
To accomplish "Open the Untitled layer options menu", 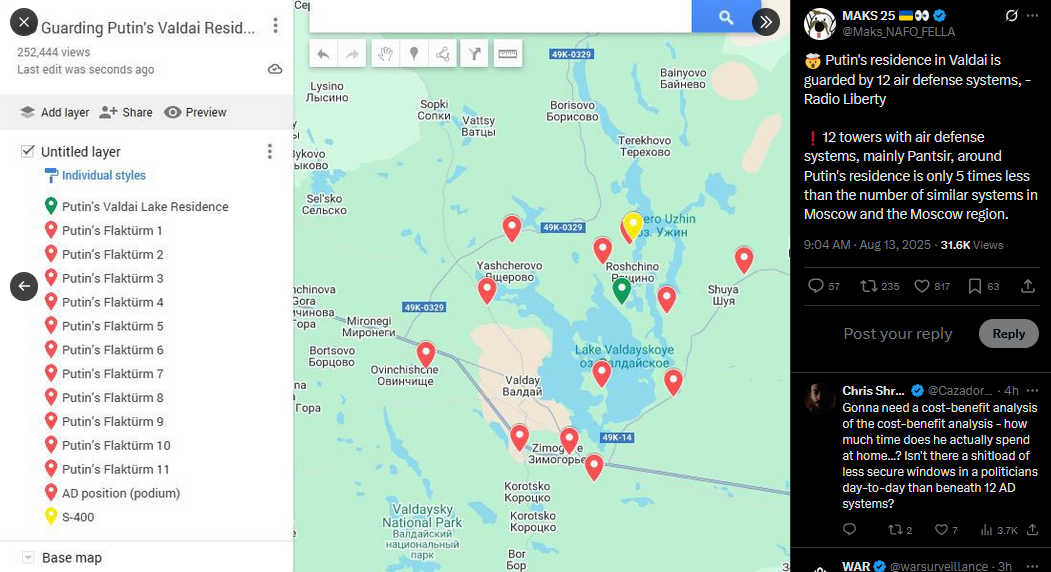I will point(269,152).
